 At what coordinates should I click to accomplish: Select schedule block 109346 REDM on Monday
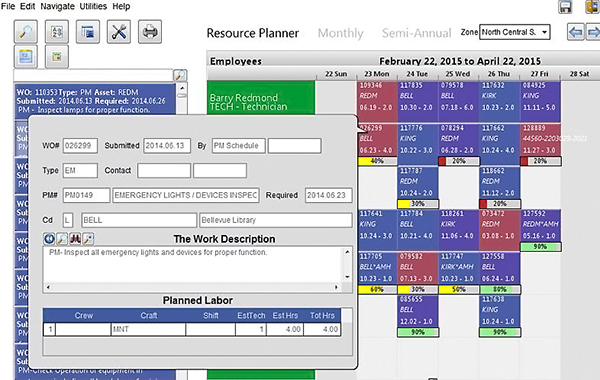tap(377, 100)
